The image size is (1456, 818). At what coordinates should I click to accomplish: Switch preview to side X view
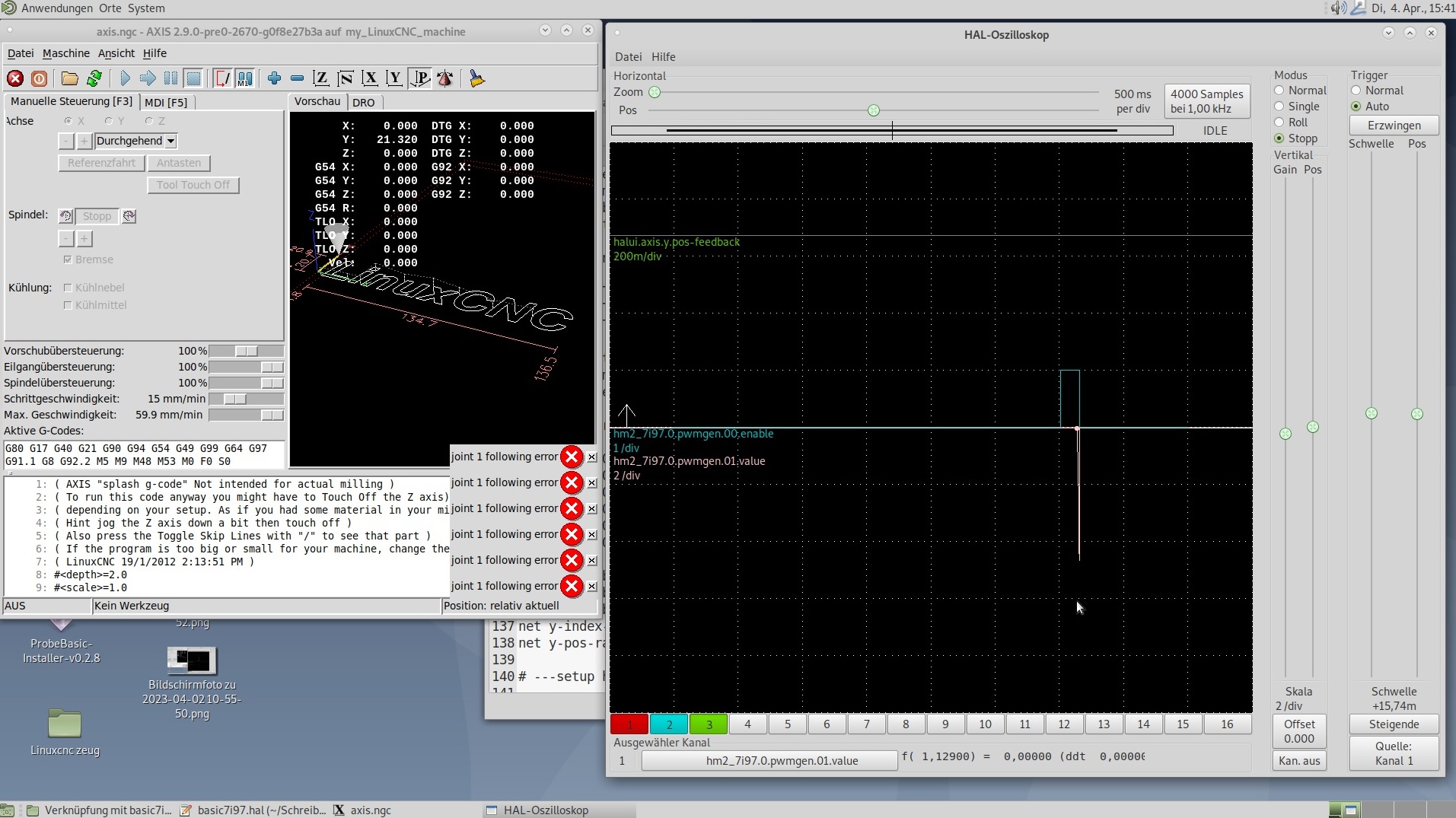click(370, 78)
